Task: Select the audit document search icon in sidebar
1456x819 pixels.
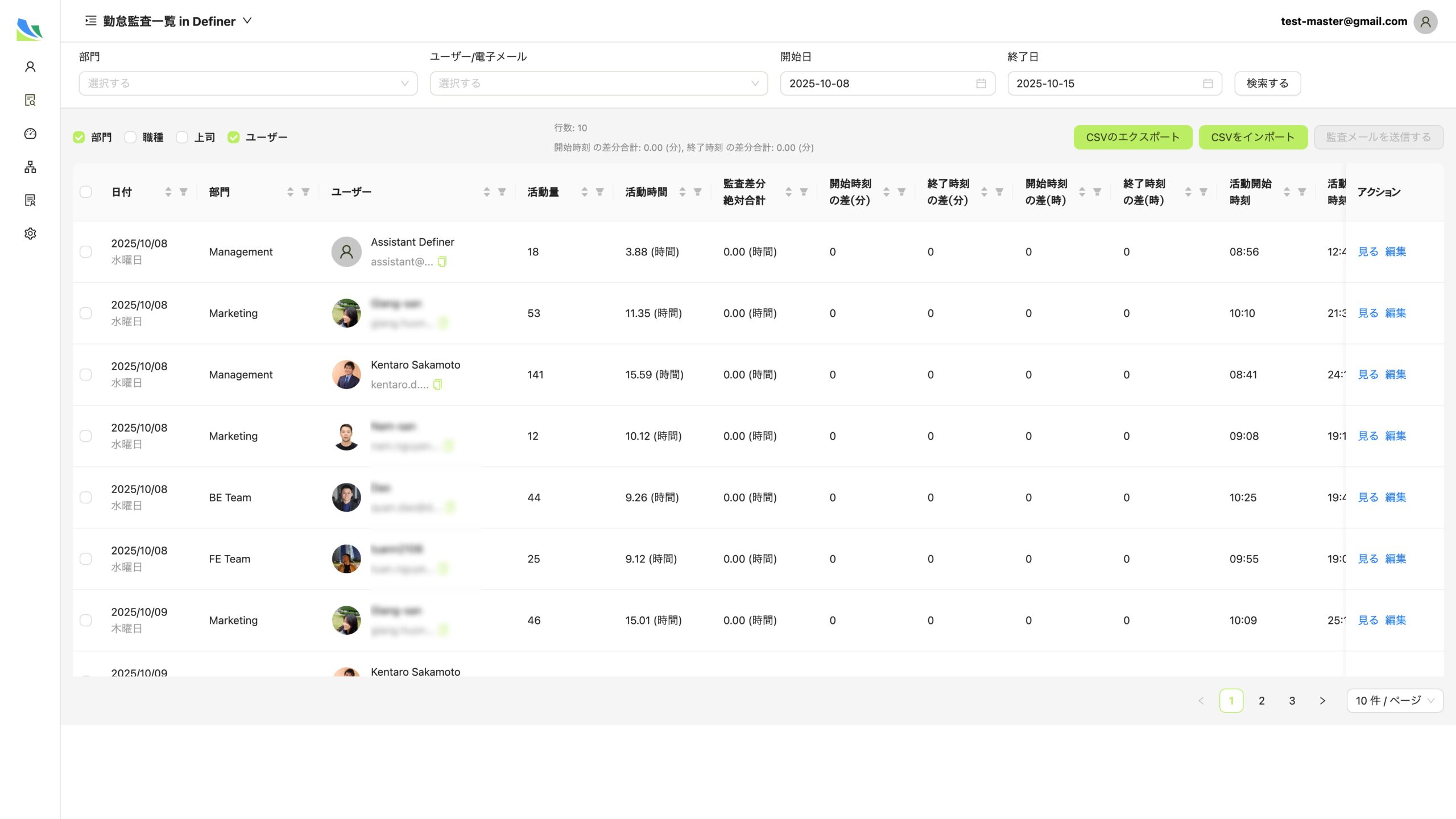Action: (x=30, y=100)
